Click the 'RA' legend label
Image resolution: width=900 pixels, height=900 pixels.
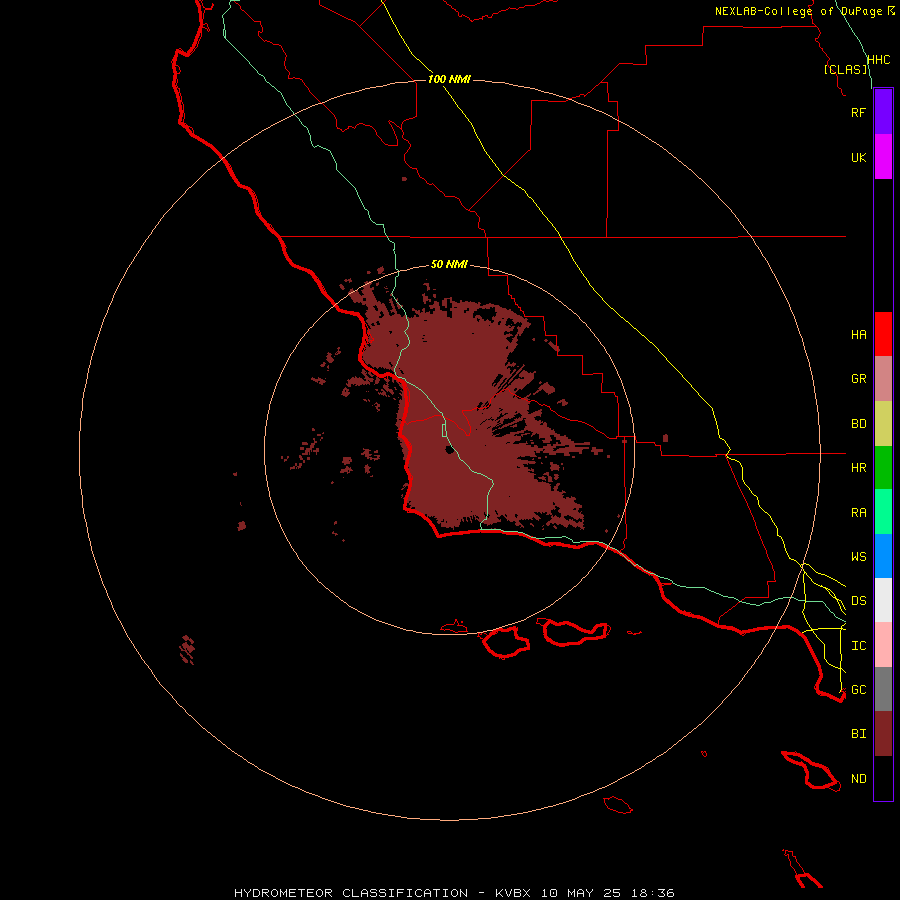pos(858,513)
